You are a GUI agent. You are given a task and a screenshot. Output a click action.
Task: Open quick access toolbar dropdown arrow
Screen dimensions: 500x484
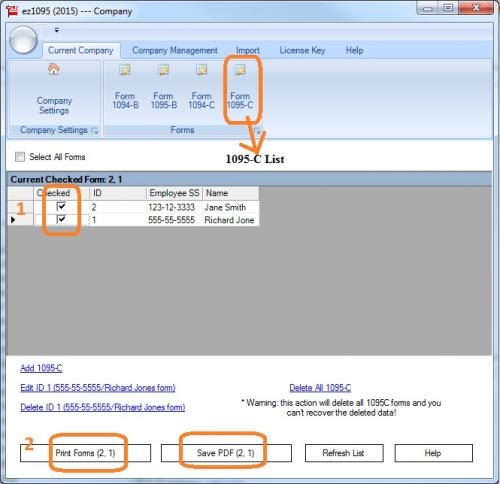click(x=57, y=30)
